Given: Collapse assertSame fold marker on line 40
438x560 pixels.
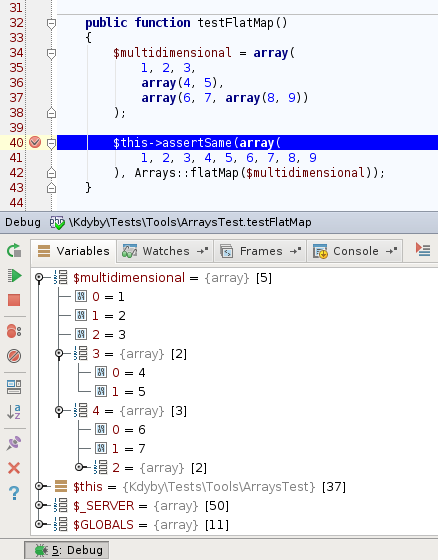Looking at the screenshot, I should pos(51,144).
